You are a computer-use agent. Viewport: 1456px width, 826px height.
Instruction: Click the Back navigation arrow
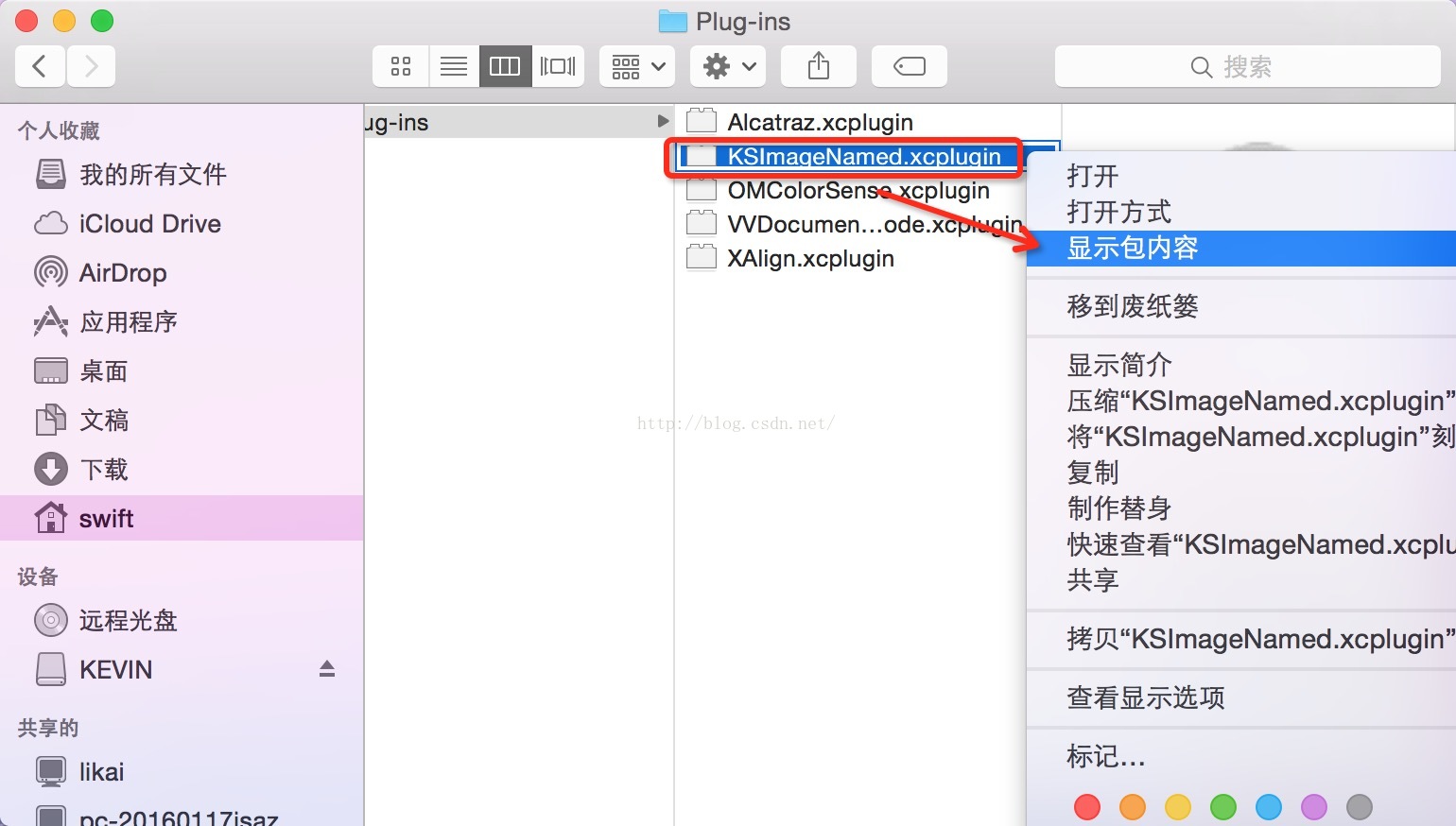[x=40, y=66]
